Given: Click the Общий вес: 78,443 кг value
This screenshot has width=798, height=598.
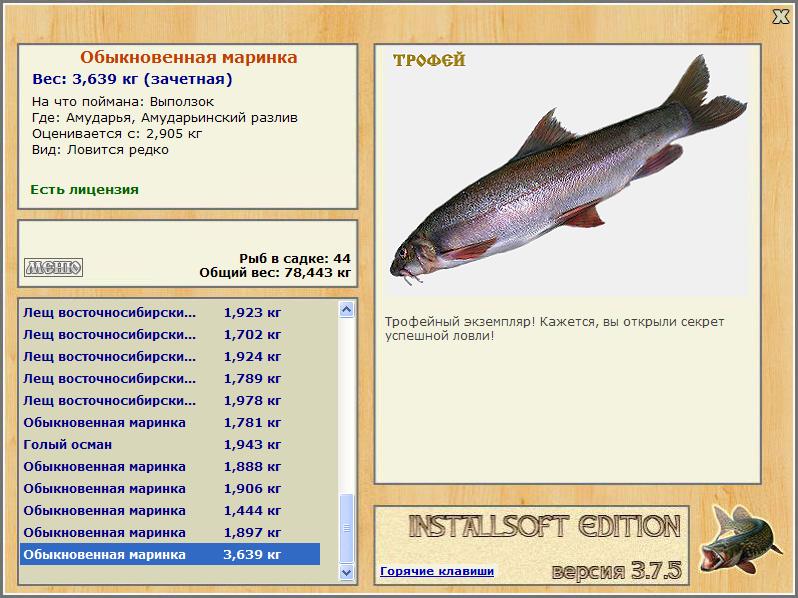Looking at the screenshot, I should click(x=275, y=273).
